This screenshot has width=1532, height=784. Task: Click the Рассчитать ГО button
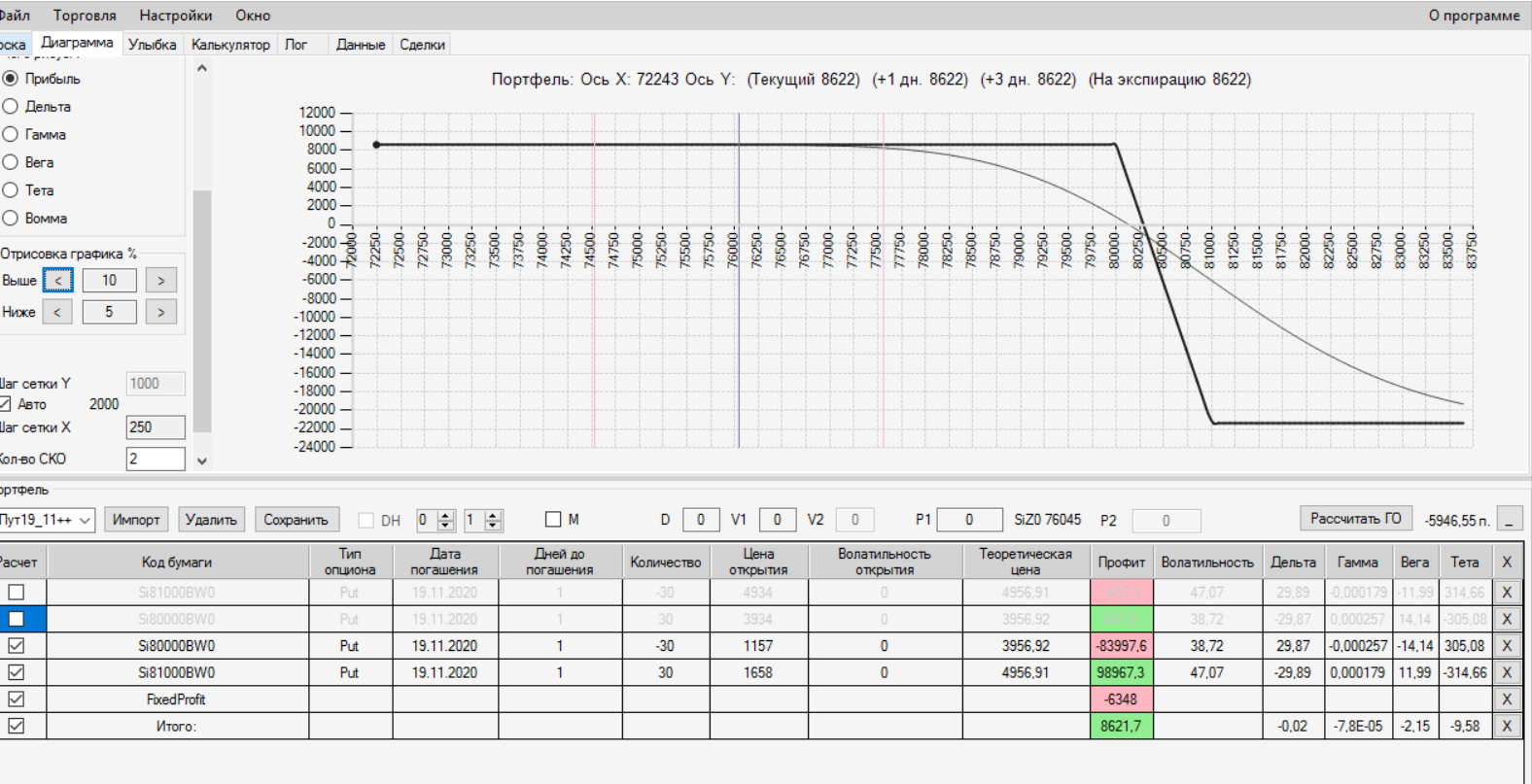tap(1356, 519)
